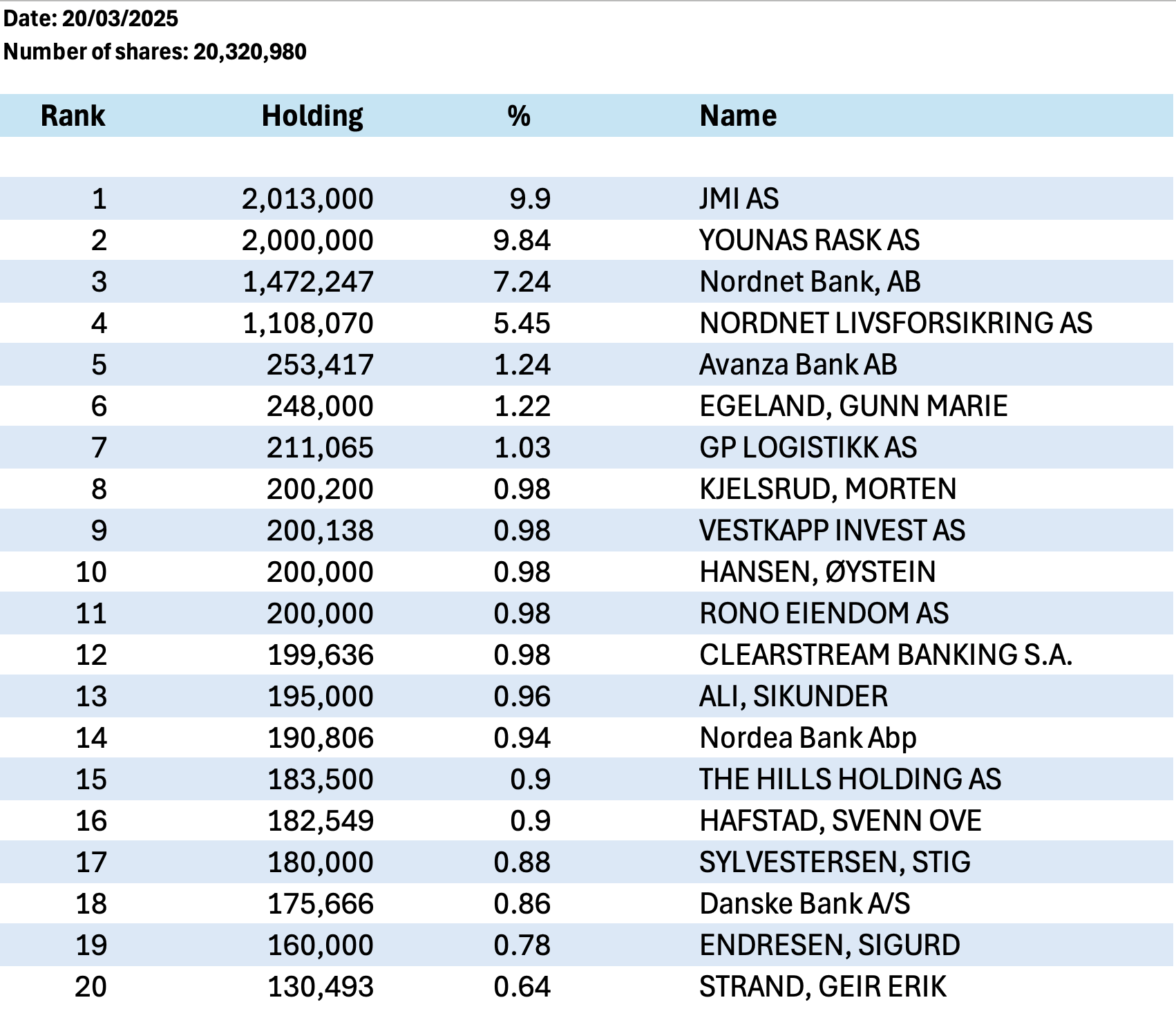The image size is (1176, 1009).
Task: Click percentage 7.24
Action: click(522, 282)
